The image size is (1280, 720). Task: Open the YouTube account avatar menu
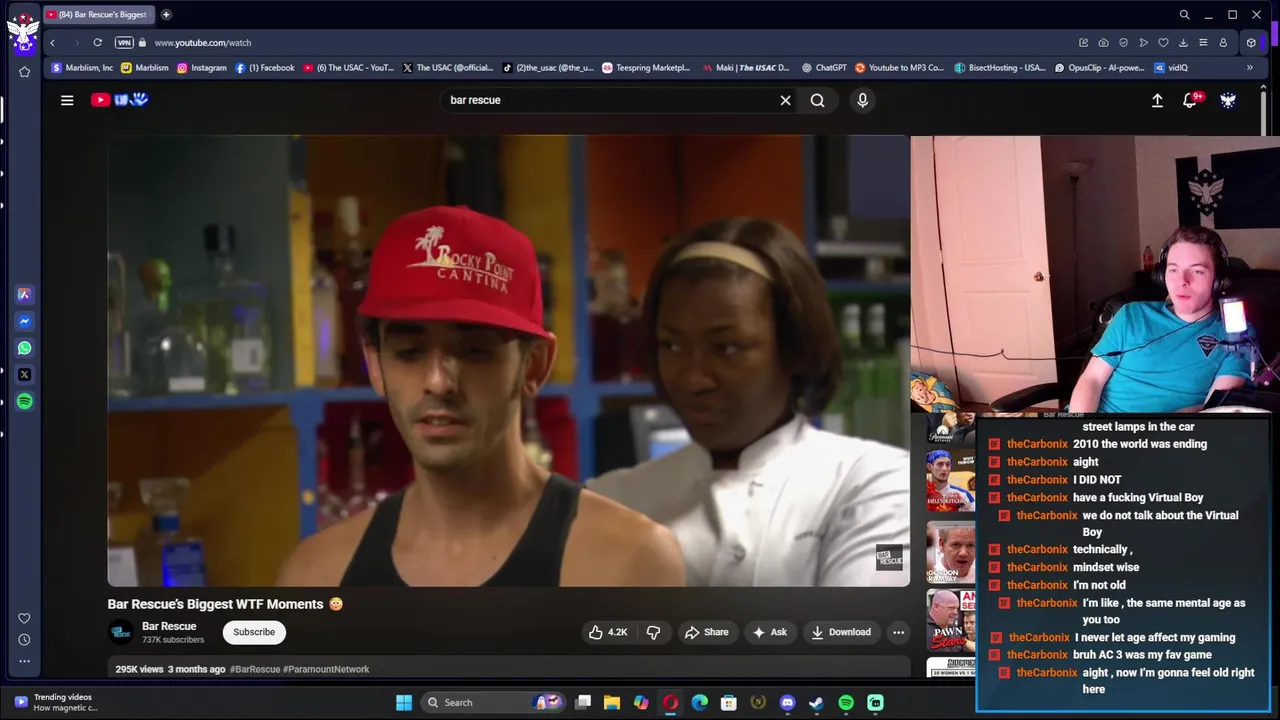(1228, 100)
